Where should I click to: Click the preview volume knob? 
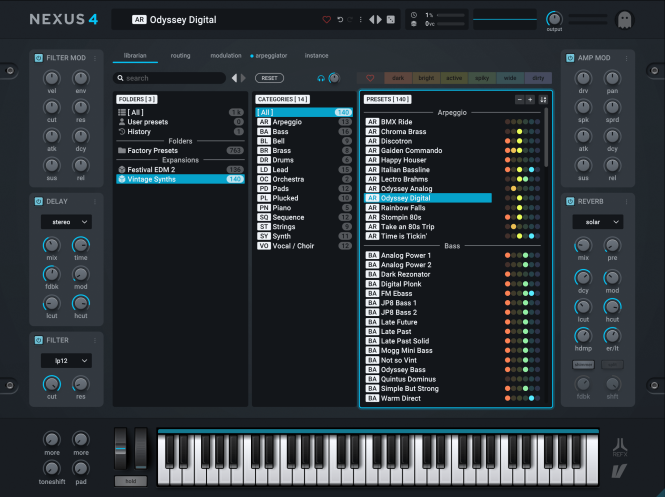coord(334,78)
